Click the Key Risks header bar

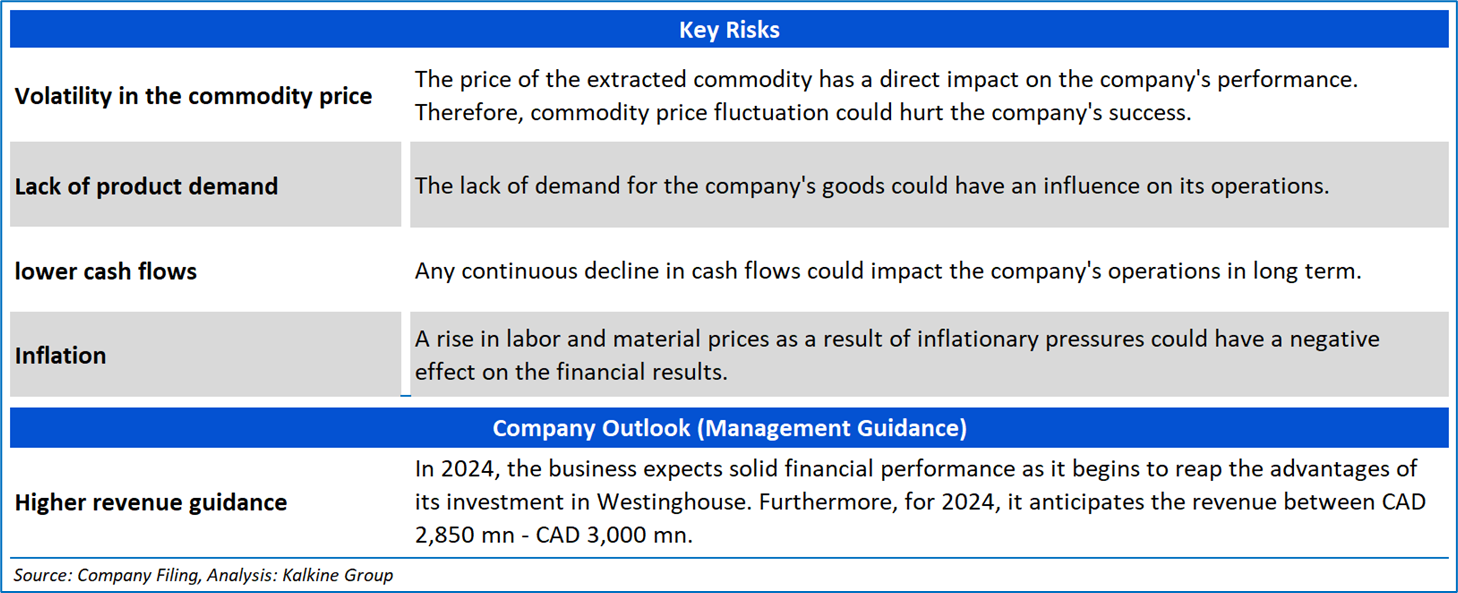click(729, 30)
